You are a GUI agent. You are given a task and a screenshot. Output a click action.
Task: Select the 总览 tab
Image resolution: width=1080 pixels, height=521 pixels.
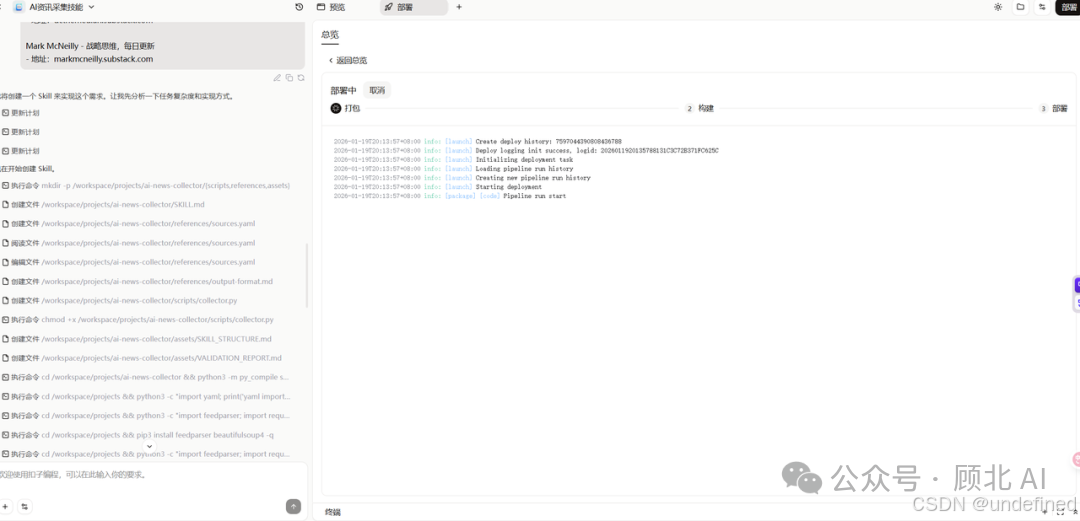click(x=330, y=34)
